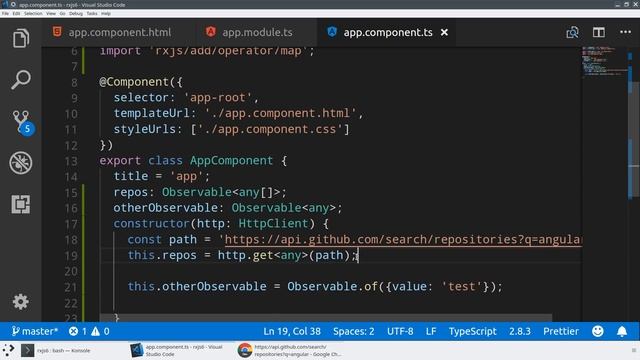
Task: Switch to the Google Chrome taskbar entry
Action: point(291,350)
